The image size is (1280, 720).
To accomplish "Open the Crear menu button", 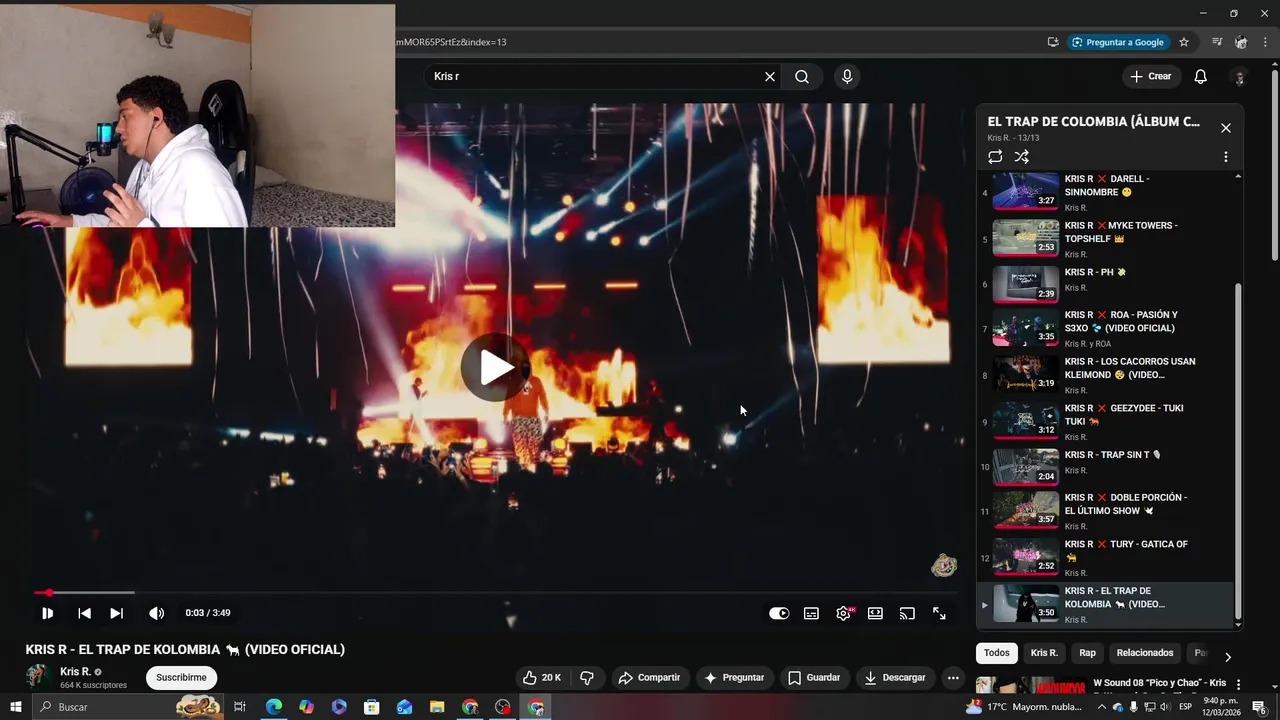I will (1150, 76).
